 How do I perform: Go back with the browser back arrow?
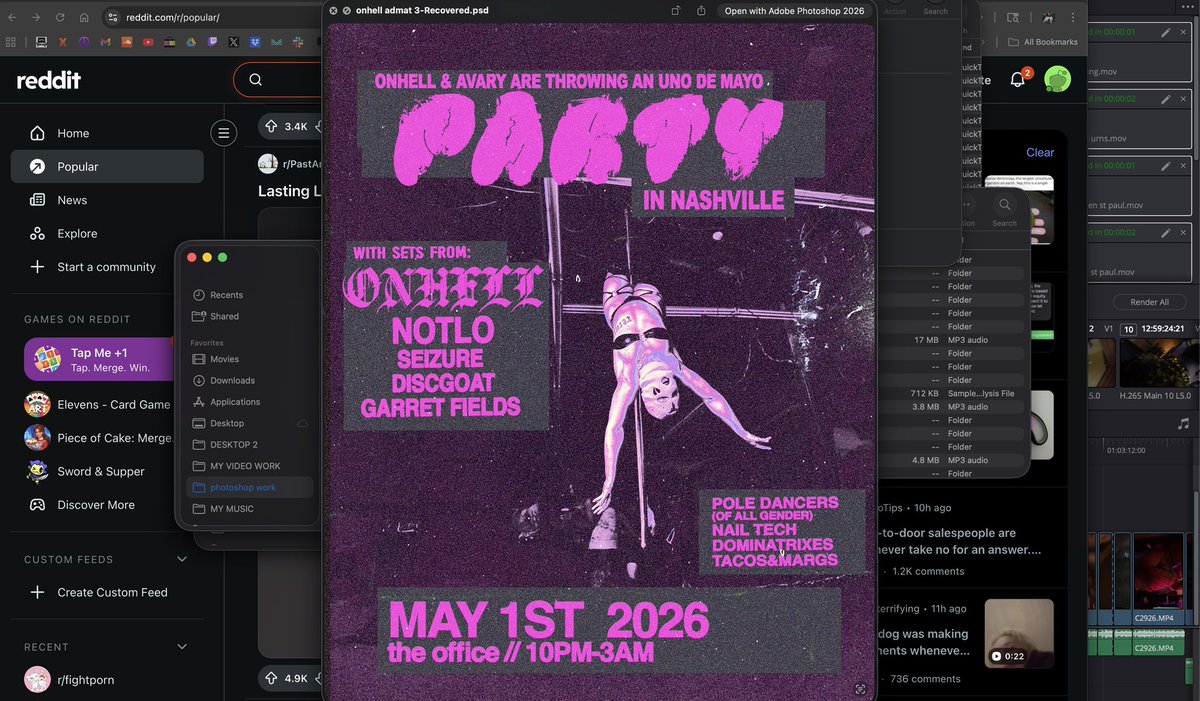[x=13, y=18]
